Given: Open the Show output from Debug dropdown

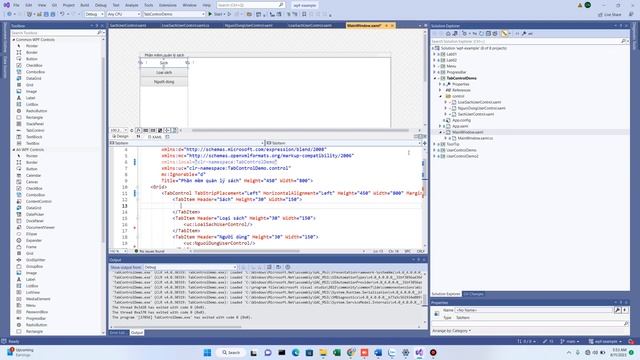Looking at the screenshot, I should (190, 267).
